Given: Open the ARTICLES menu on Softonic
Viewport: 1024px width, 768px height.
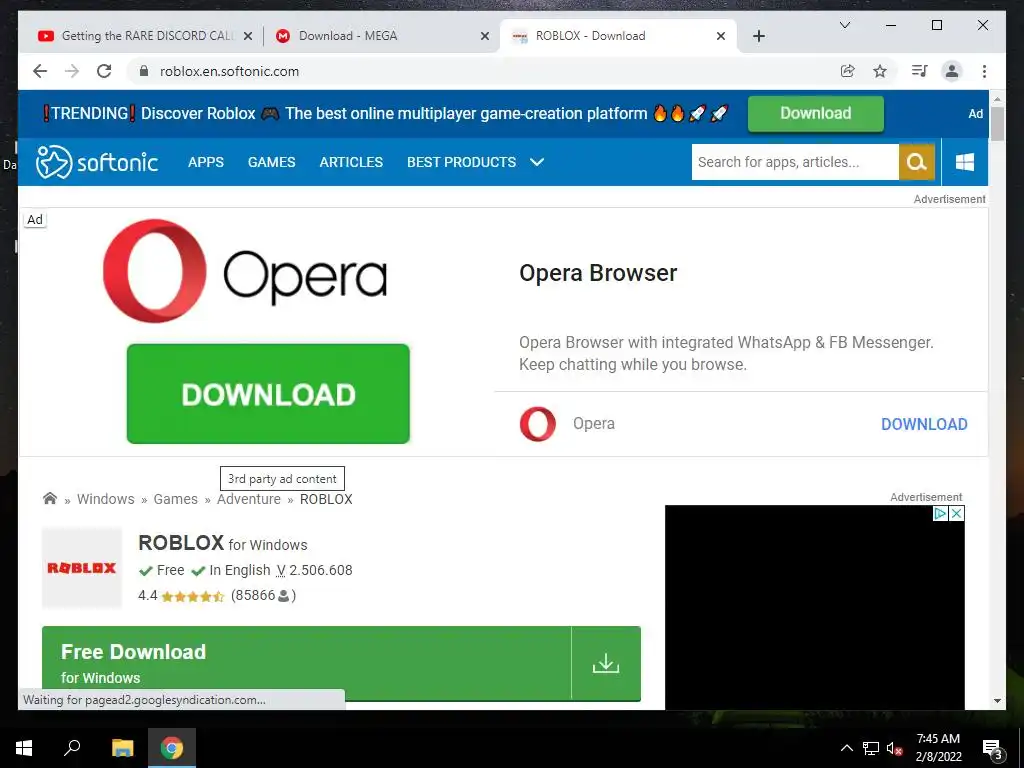Looking at the screenshot, I should tap(351, 162).
